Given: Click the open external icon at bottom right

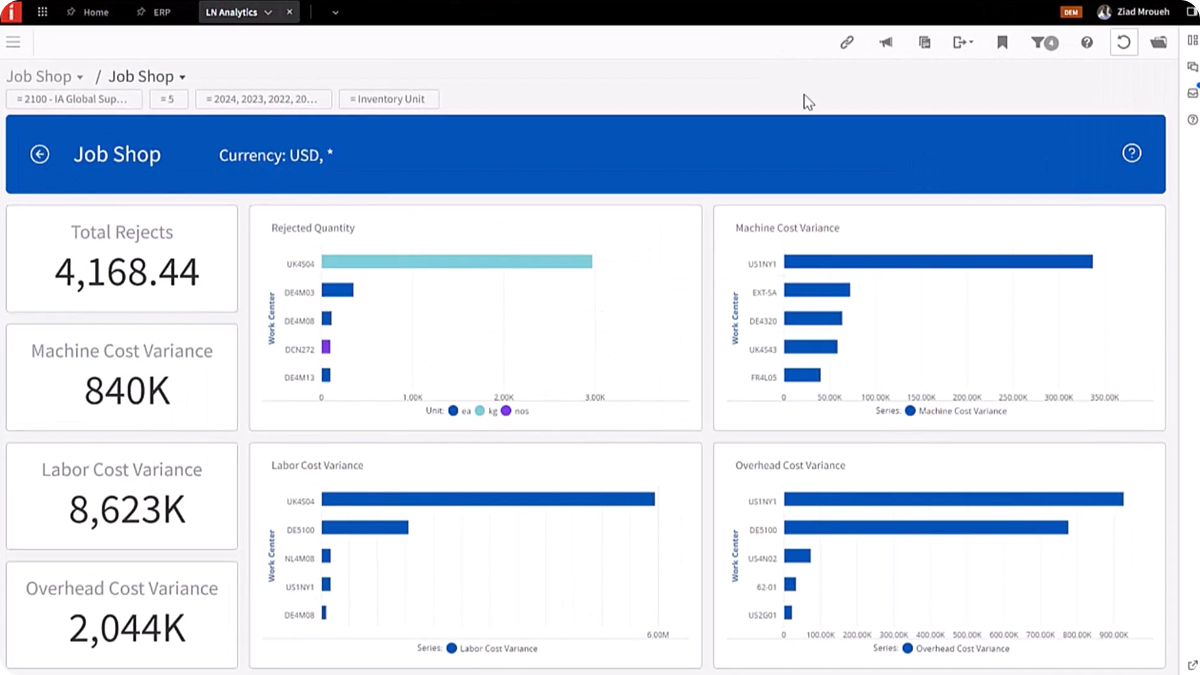Looking at the screenshot, I should 1192,664.
